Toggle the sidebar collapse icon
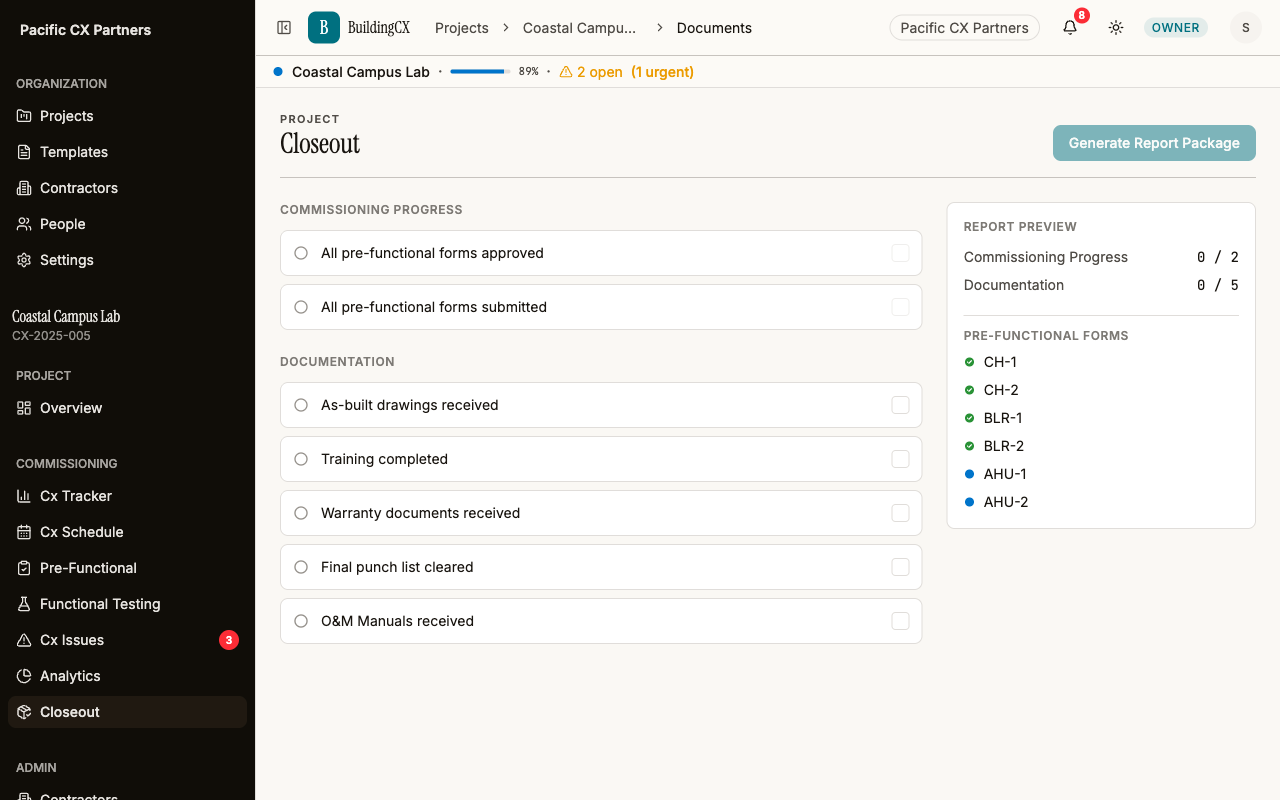This screenshot has height=800, width=1280. pyautogui.click(x=284, y=28)
